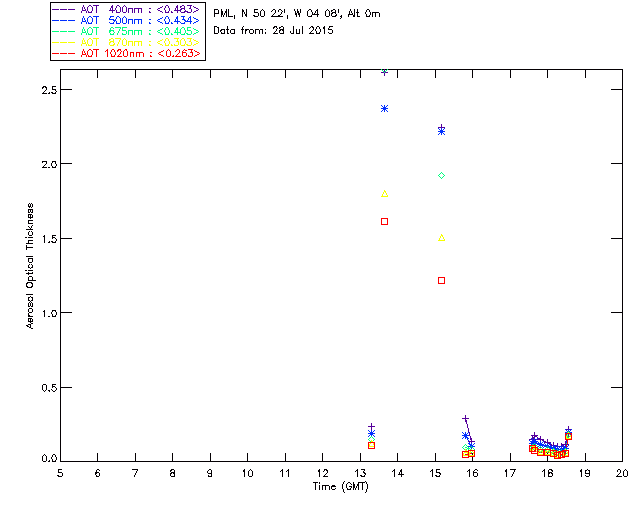This screenshot has height=512, width=640.
Task: Click the 13 x-axis tick label
Action: [x=360, y=474]
